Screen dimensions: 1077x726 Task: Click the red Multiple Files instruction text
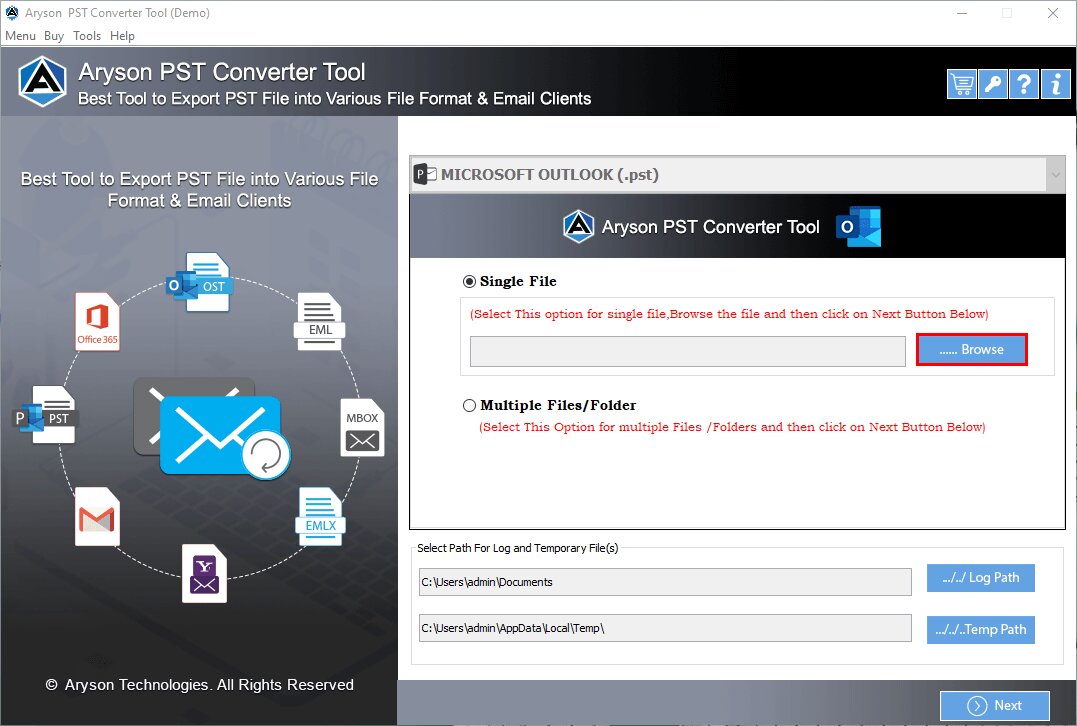point(732,427)
